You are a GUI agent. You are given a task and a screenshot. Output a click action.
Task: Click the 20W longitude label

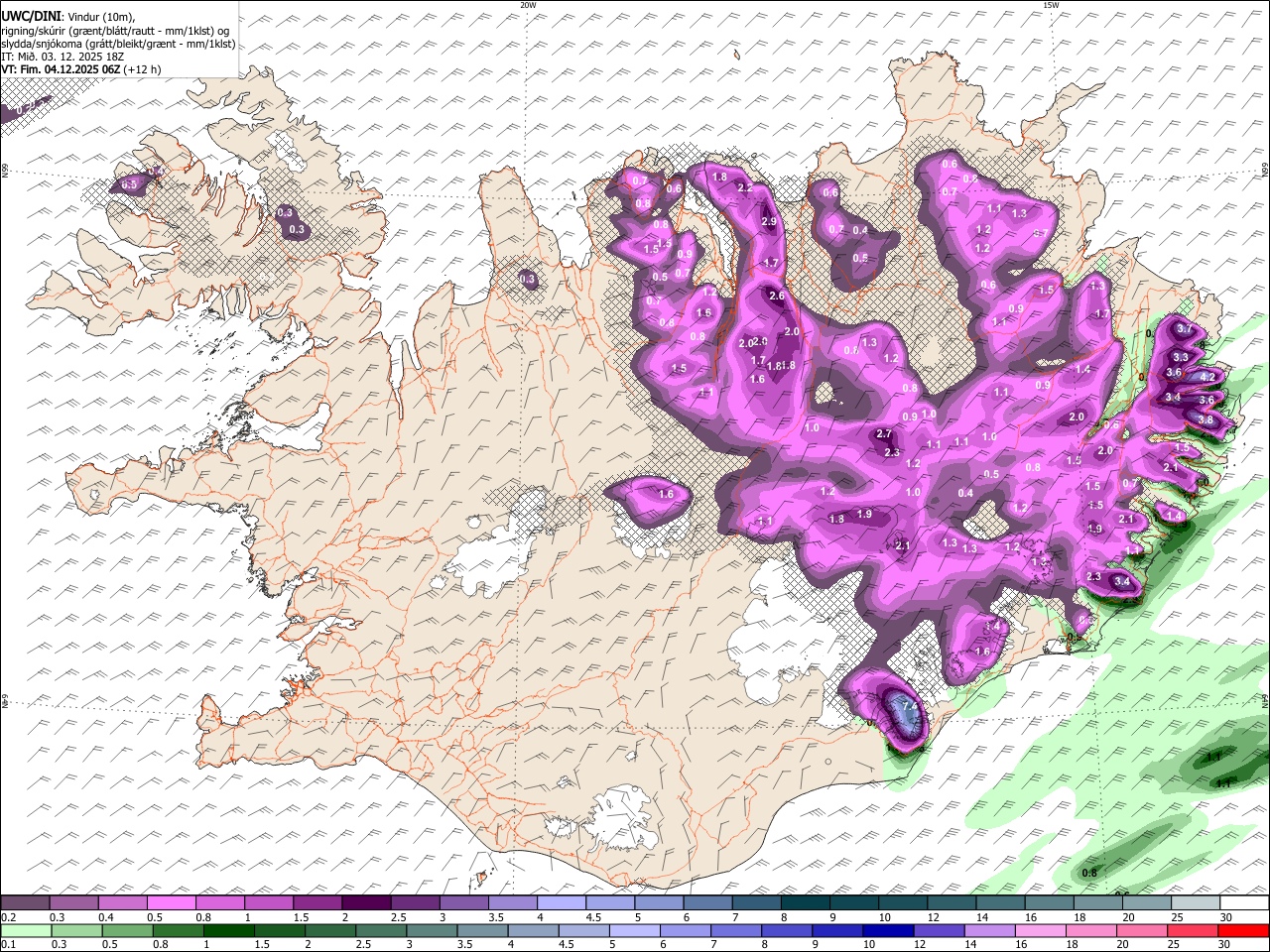528,5
